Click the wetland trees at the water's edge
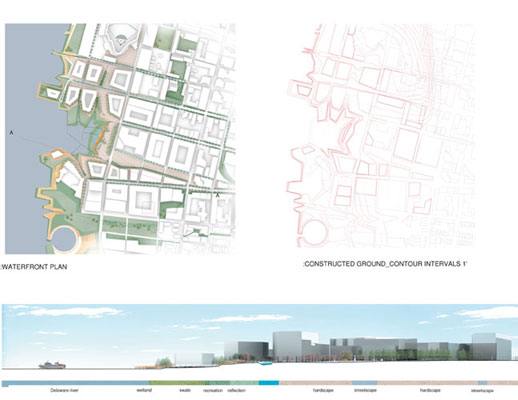 163,362
